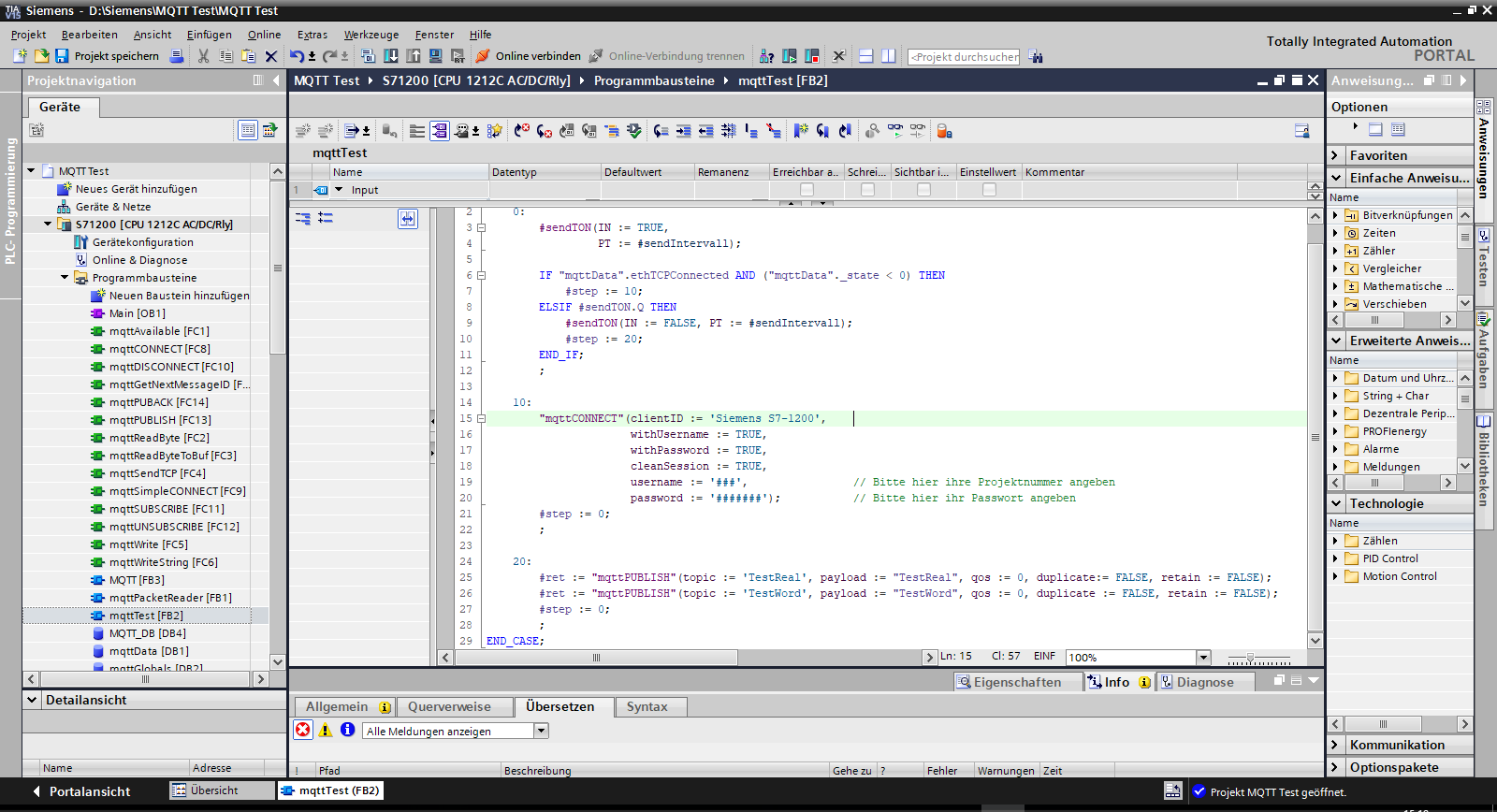Viewport: 1497px width, 812px height.
Task: Click the Portalansicht button
Action: (89, 791)
